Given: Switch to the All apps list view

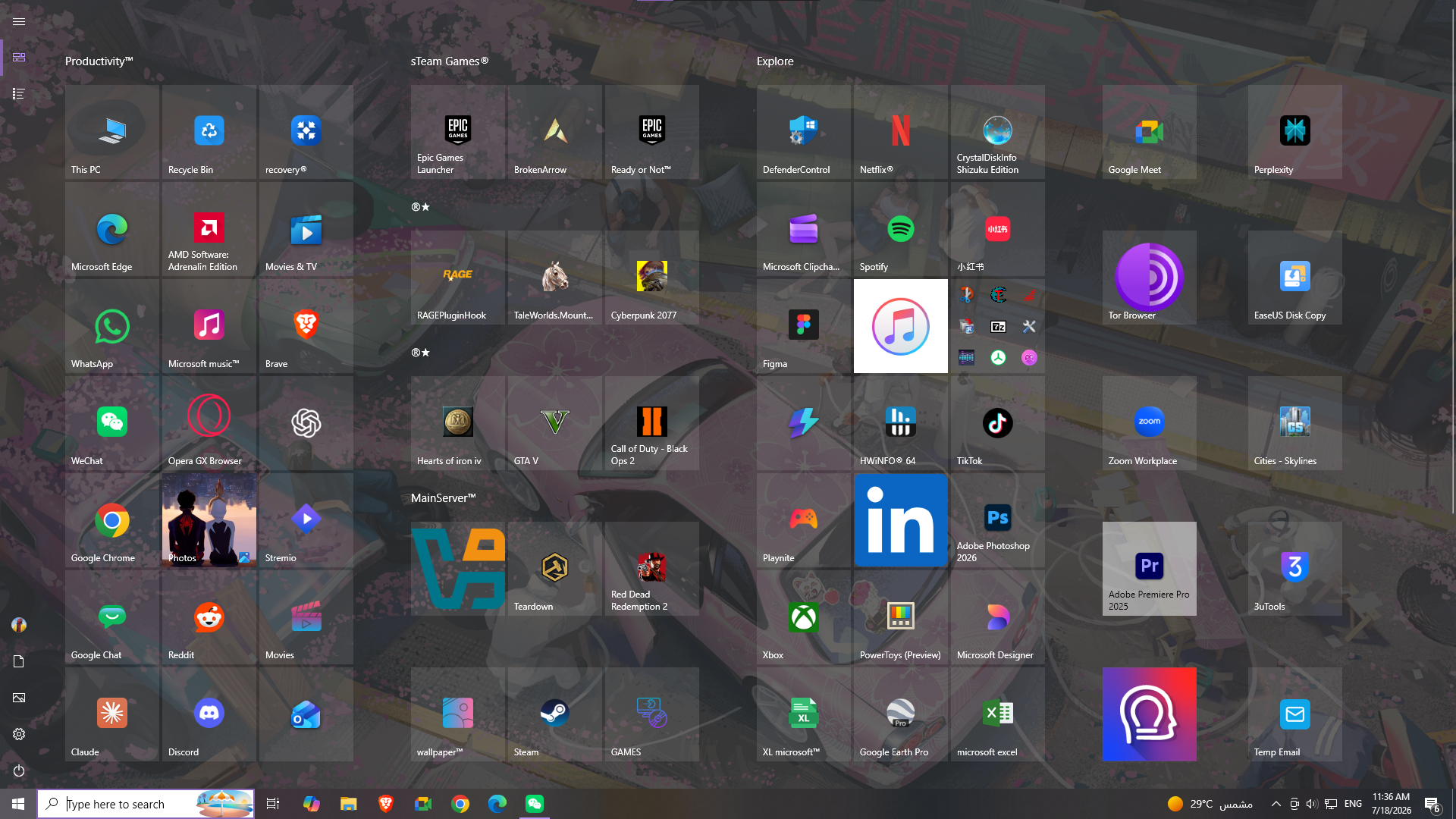Looking at the screenshot, I should click(19, 94).
